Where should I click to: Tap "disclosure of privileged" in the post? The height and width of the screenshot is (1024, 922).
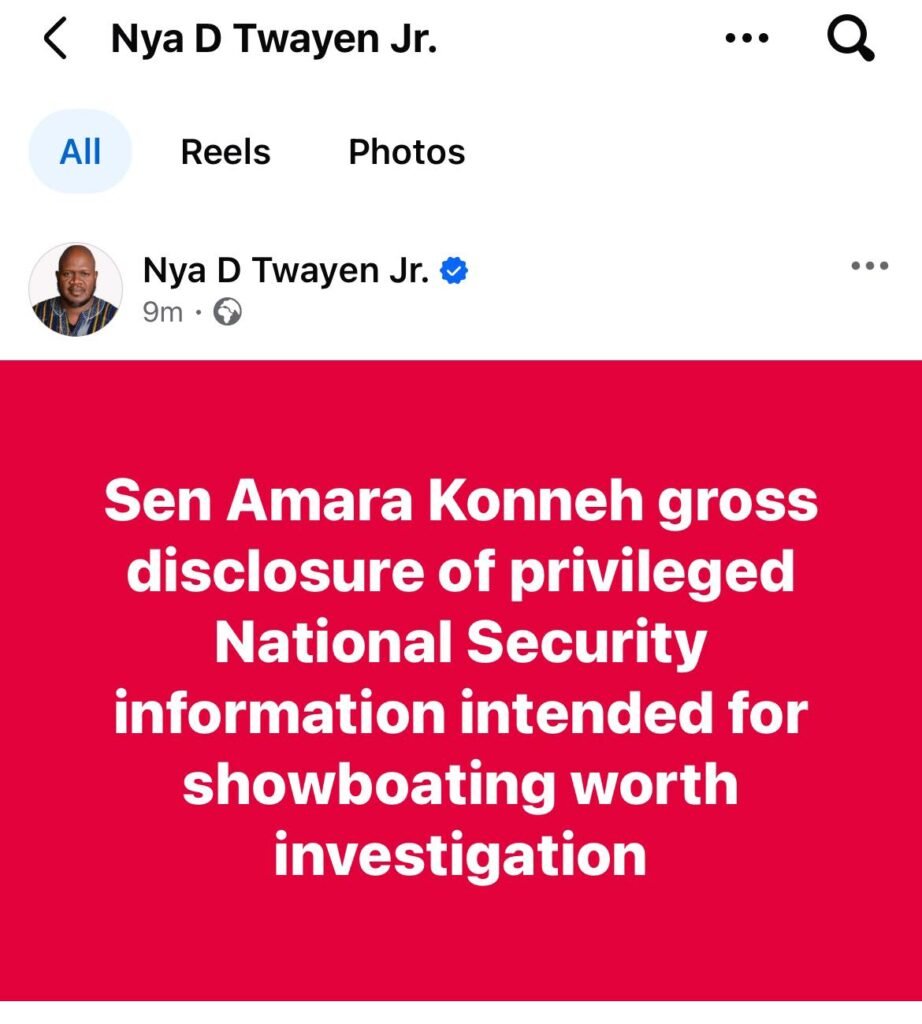click(x=461, y=571)
